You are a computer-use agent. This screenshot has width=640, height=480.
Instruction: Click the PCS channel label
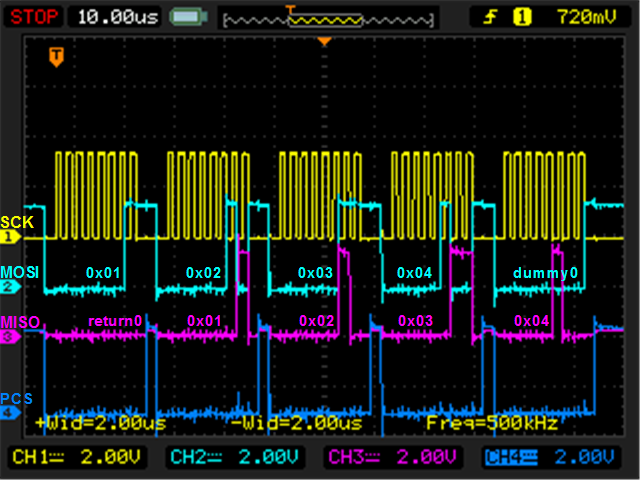16,398
